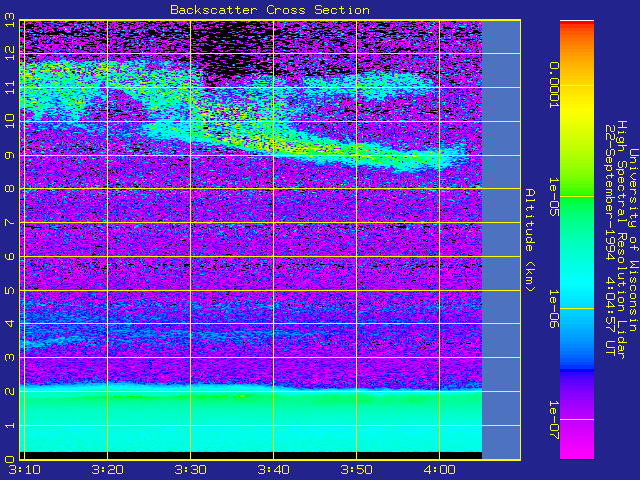The image size is (640, 480).
Task: Click the 3:50 time axis label
Action: [x=357, y=470]
